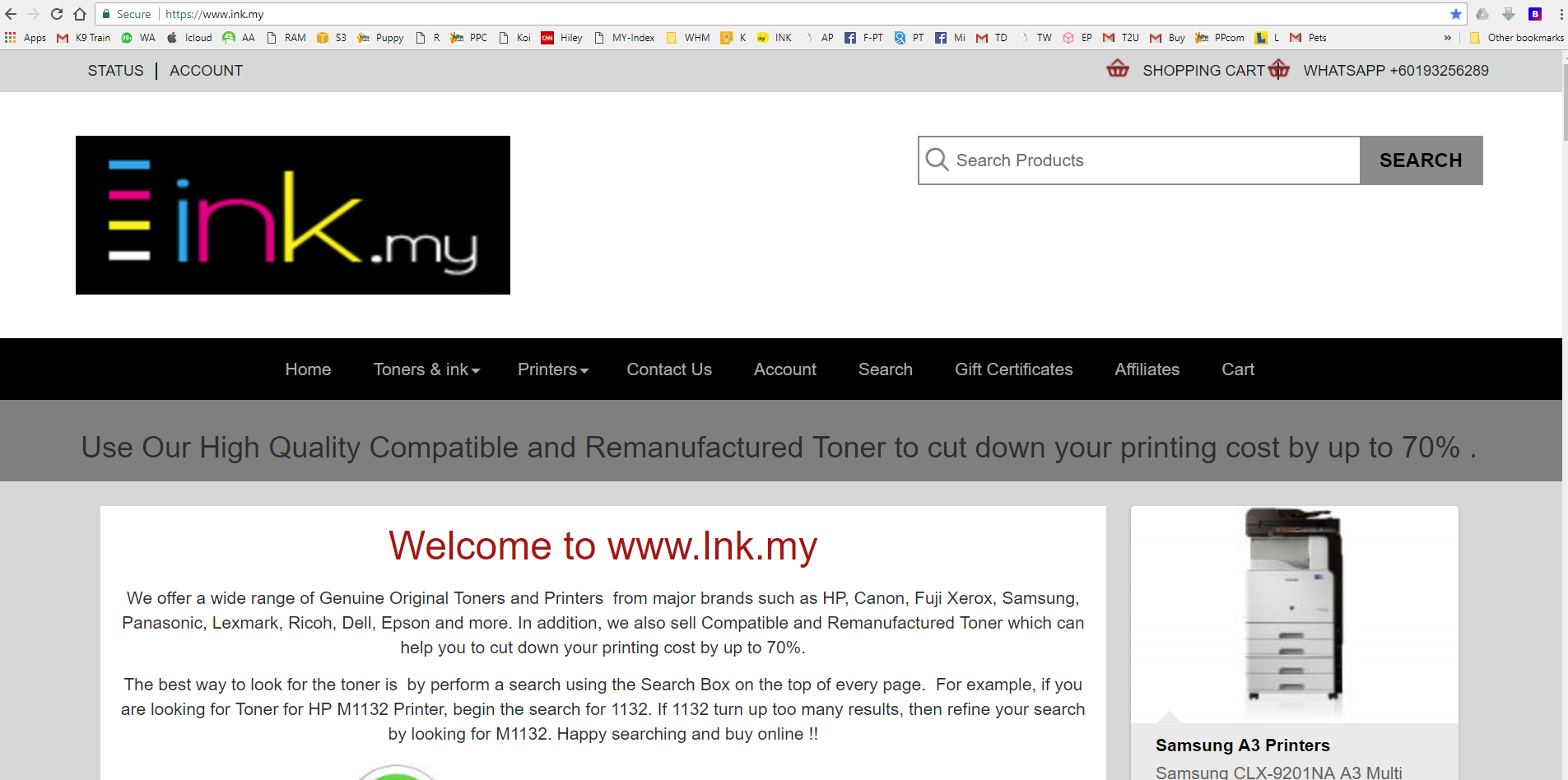This screenshot has height=780, width=1568.
Task: Open the browser home page icon
Action: pyautogui.click(x=80, y=14)
